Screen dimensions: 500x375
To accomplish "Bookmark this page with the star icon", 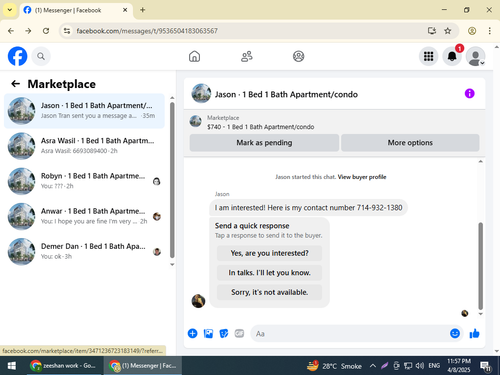I will pos(448,31).
